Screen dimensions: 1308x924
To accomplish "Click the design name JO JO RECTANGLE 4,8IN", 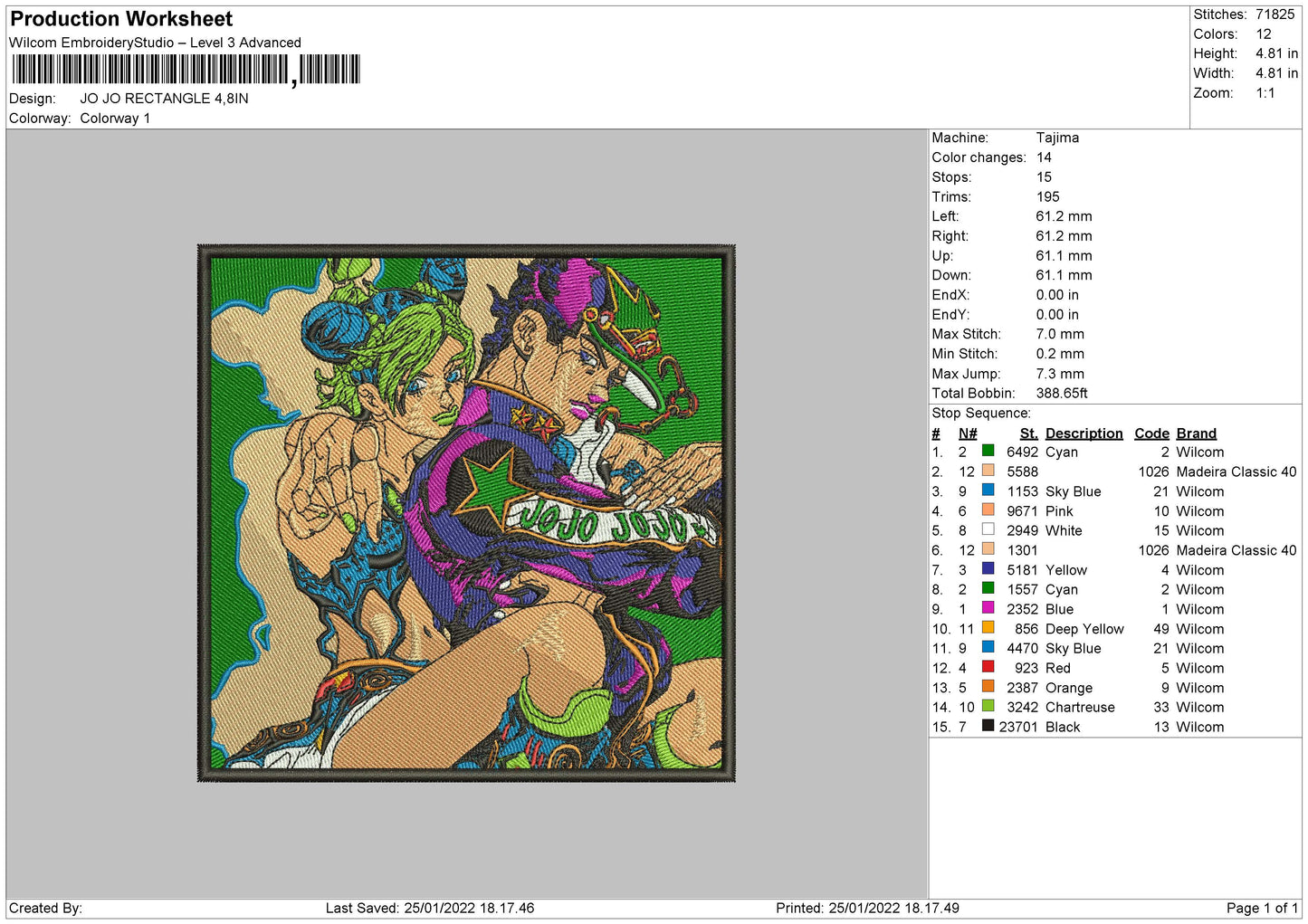I will click(x=164, y=99).
